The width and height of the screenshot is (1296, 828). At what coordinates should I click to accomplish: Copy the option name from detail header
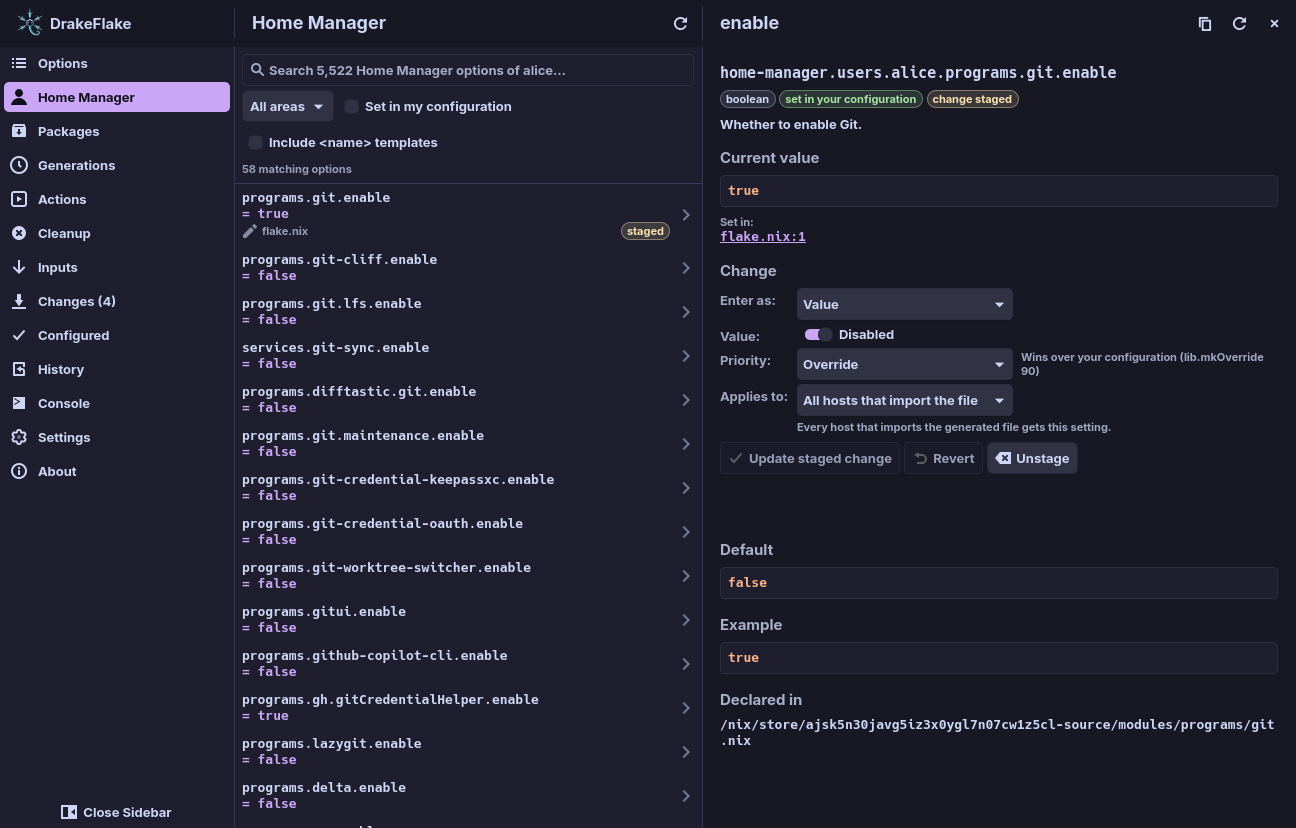click(x=1205, y=23)
